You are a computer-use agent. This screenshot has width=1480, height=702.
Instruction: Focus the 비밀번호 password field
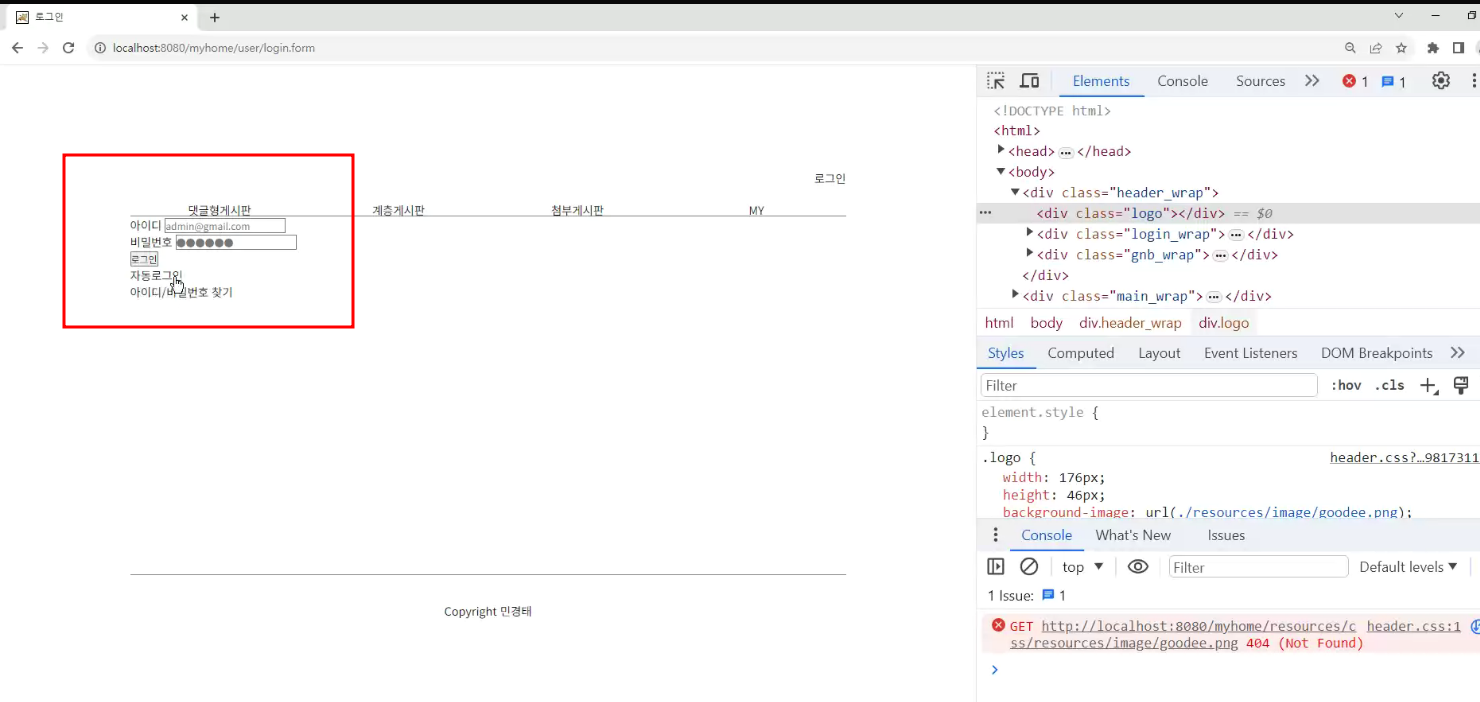pyautogui.click(x=236, y=242)
